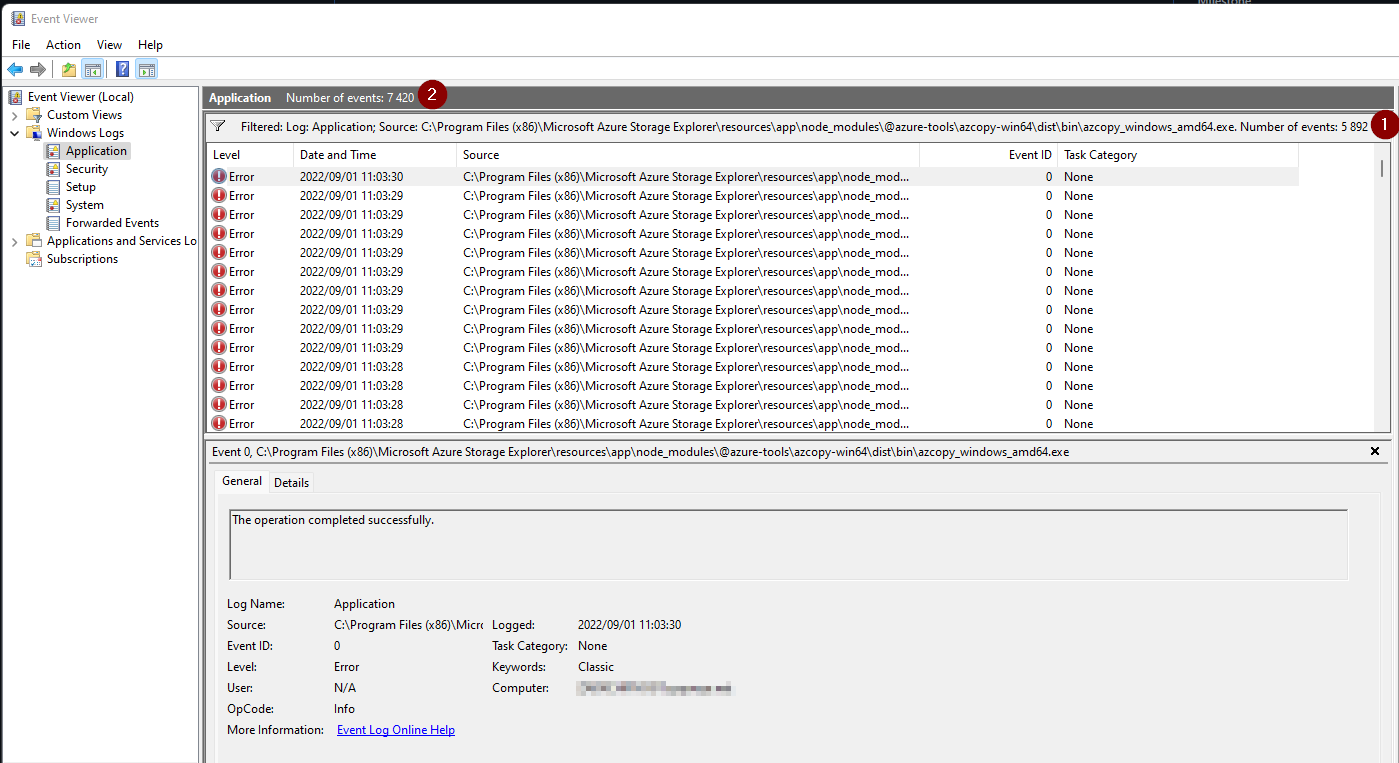Image resolution: width=1399 pixels, height=763 pixels.
Task: Click the red Error icon on the topmost event
Action: [220, 176]
